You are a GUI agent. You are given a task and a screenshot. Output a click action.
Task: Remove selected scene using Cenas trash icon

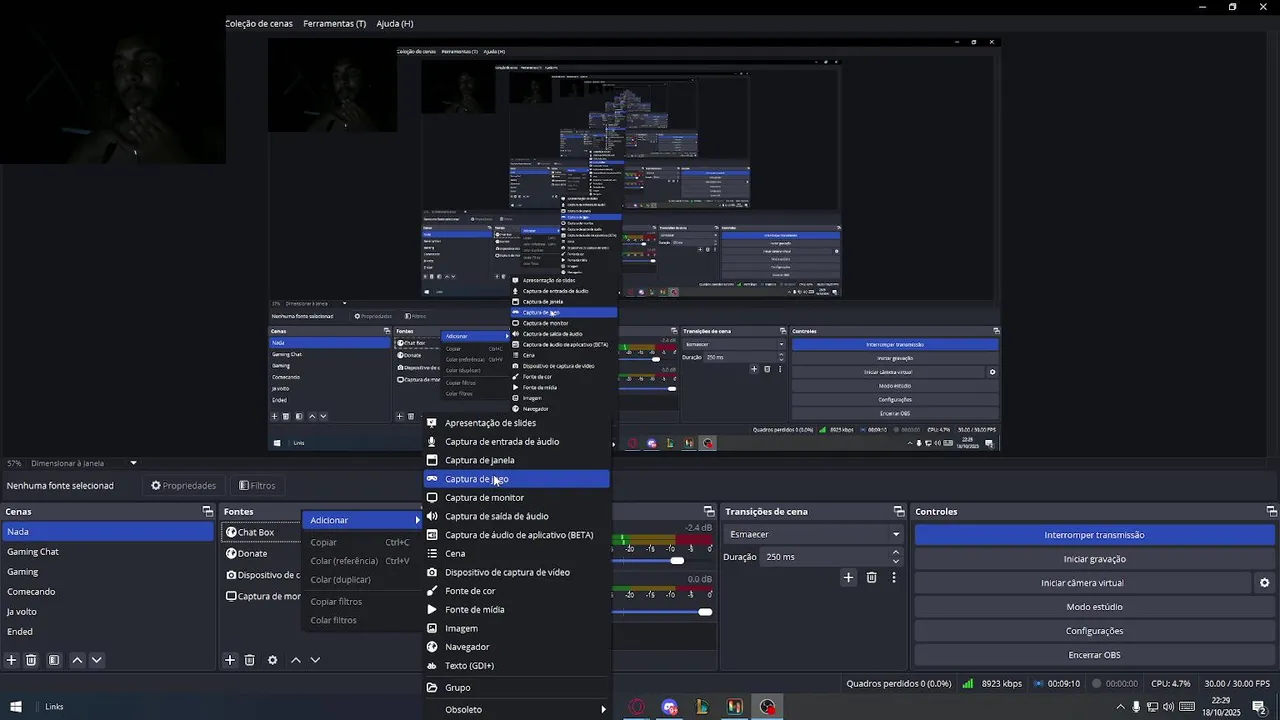click(31, 660)
